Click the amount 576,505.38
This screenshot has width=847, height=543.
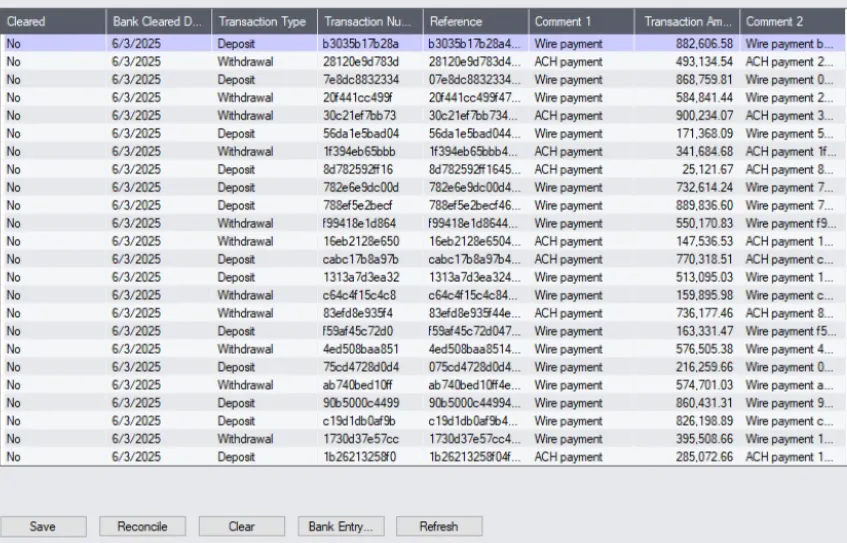click(x=704, y=349)
